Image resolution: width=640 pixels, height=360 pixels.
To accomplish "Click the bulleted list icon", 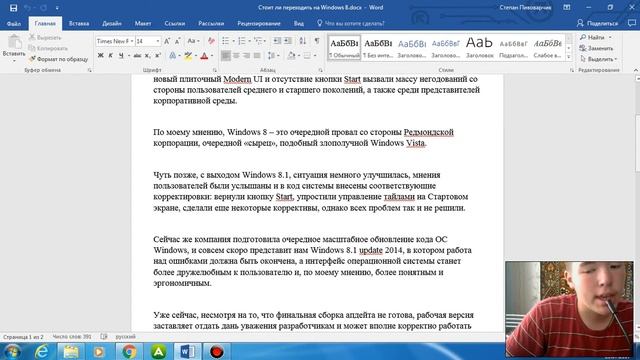I will click(x=225, y=41).
